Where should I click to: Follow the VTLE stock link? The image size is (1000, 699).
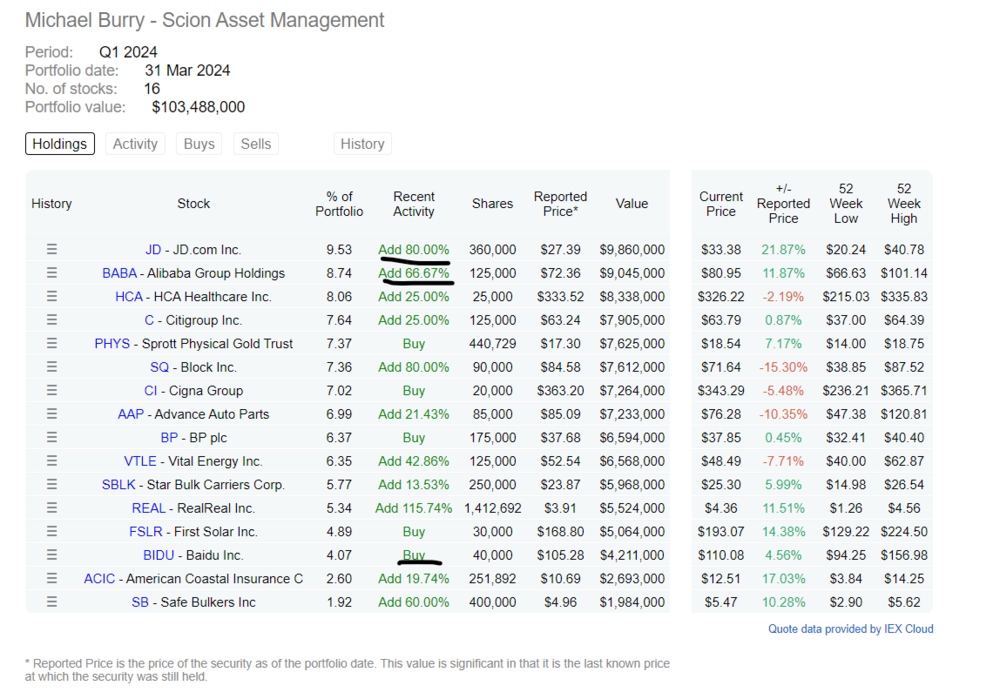[x=140, y=461]
